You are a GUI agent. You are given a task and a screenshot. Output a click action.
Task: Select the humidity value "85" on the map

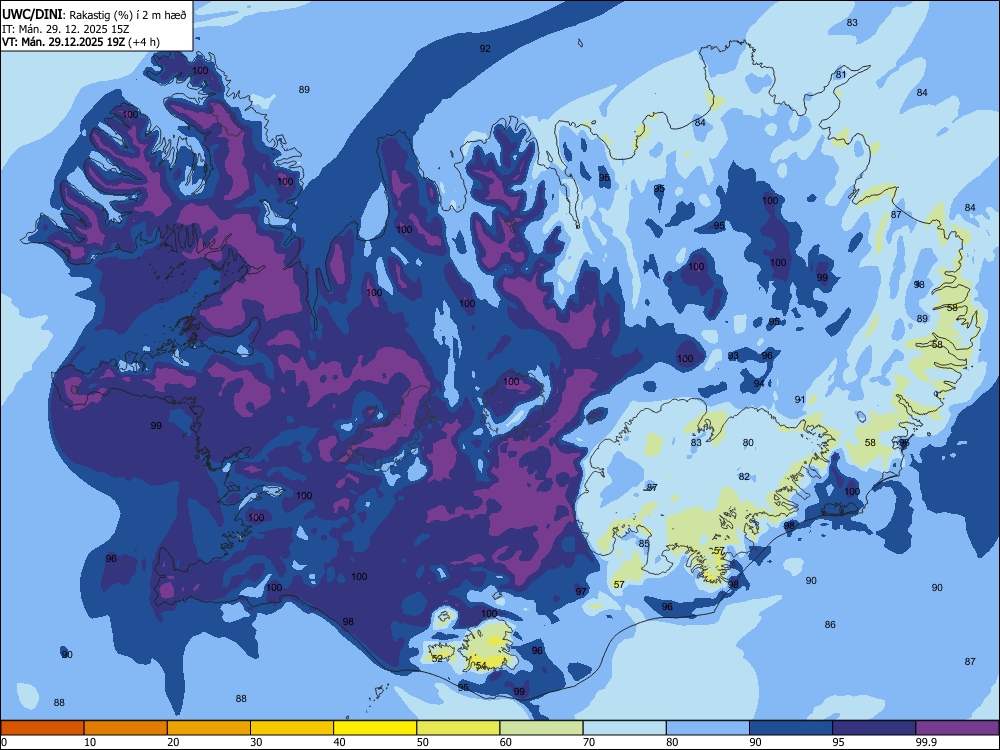pyautogui.click(x=644, y=543)
